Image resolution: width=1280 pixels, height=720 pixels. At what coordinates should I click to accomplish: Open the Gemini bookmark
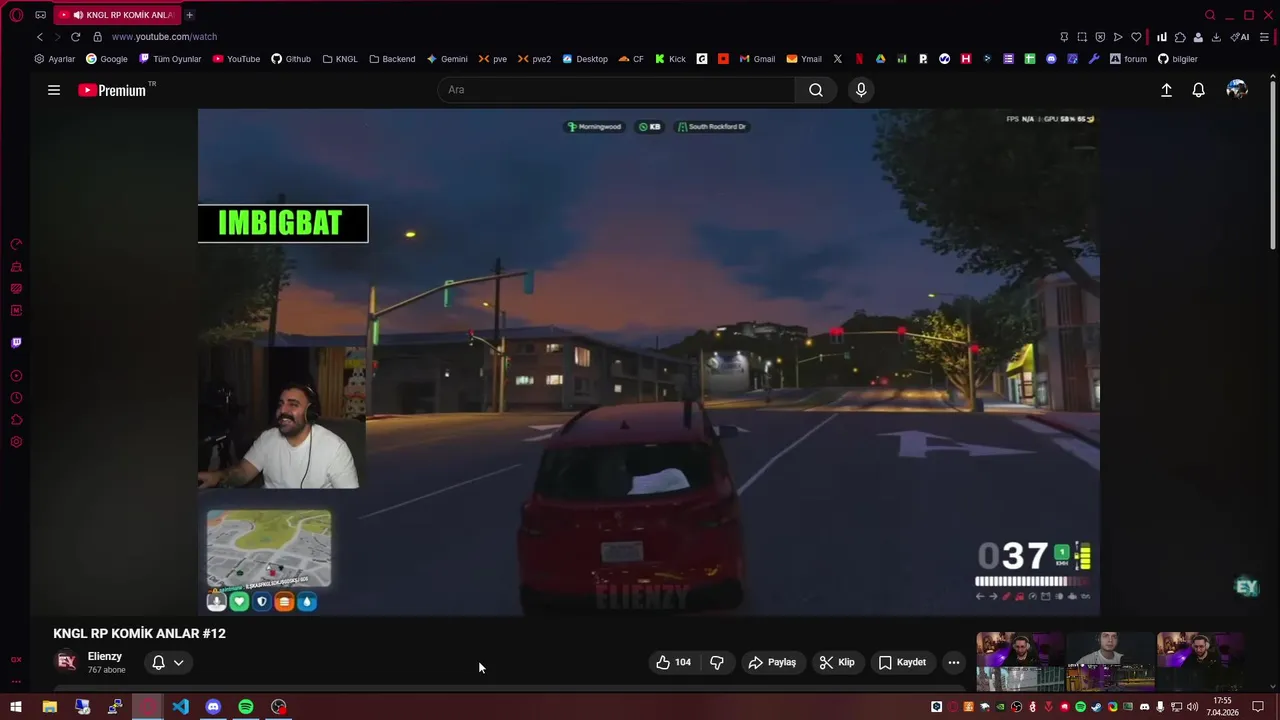pos(447,59)
